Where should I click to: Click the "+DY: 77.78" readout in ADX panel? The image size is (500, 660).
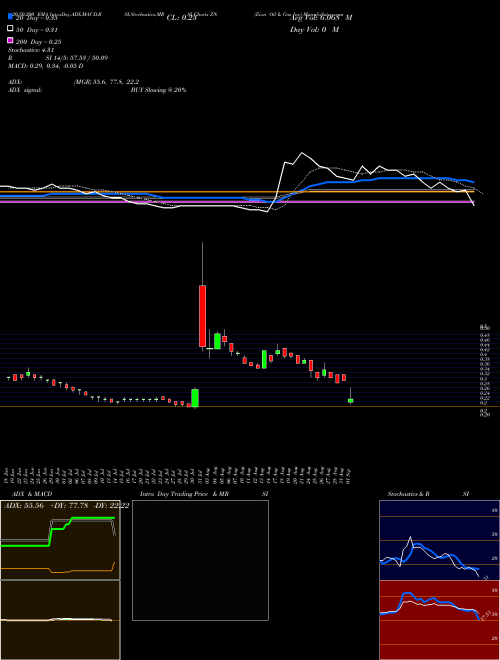click(x=69, y=506)
